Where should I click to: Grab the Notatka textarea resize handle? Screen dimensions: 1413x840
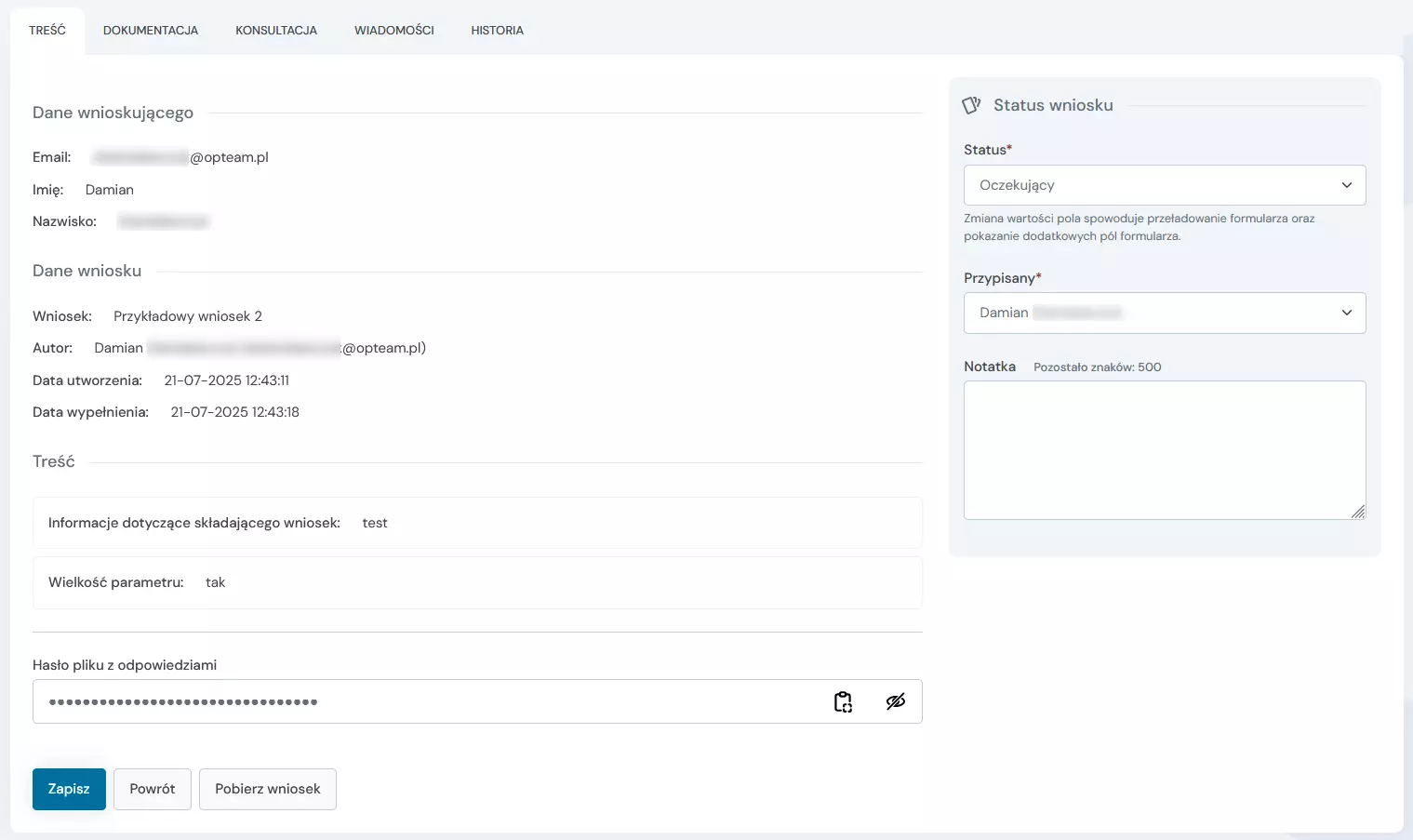[1358, 512]
